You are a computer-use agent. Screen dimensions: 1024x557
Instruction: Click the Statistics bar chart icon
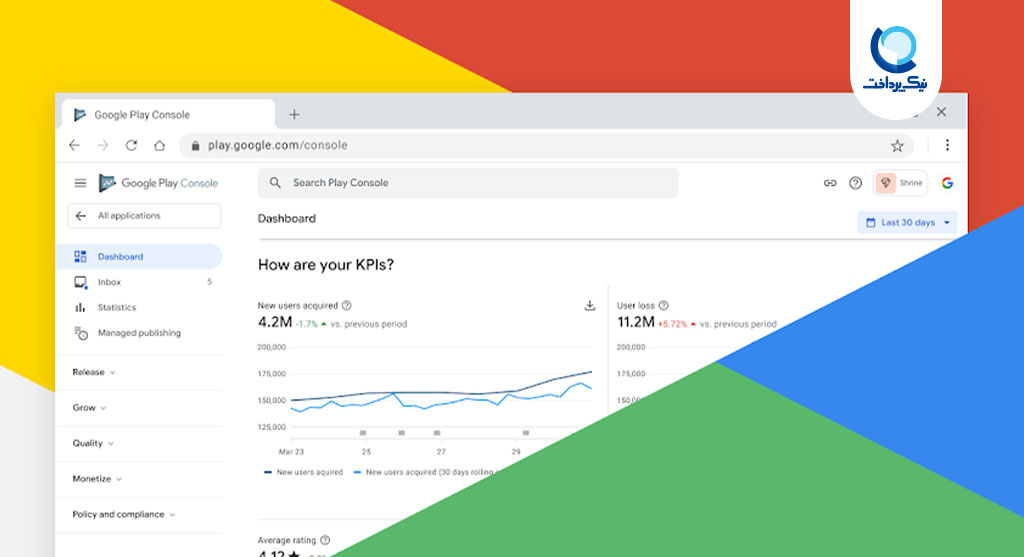click(x=80, y=308)
